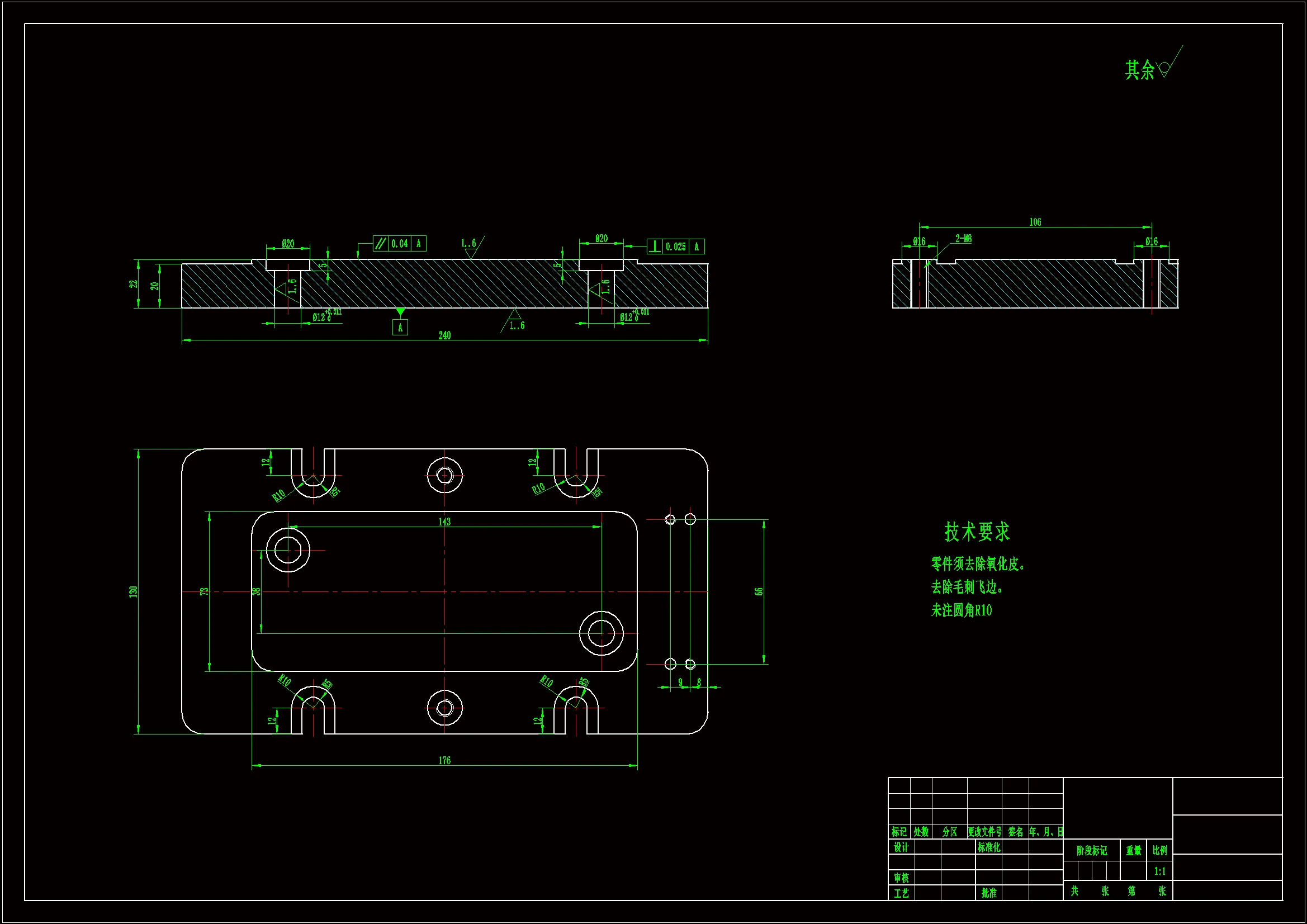Image resolution: width=1307 pixels, height=924 pixels.
Task: Click the 设计 cell in the title block
Action: coord(901,847)
